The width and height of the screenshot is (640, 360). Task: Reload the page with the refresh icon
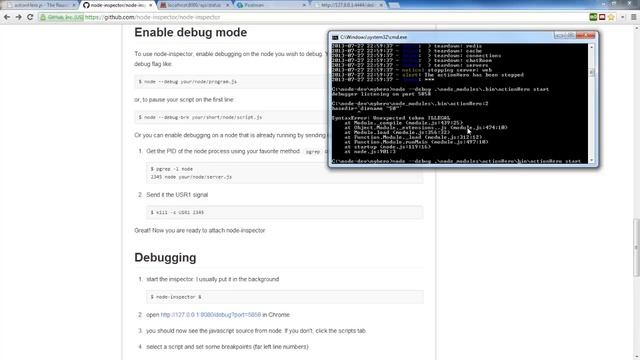point(30,17)
